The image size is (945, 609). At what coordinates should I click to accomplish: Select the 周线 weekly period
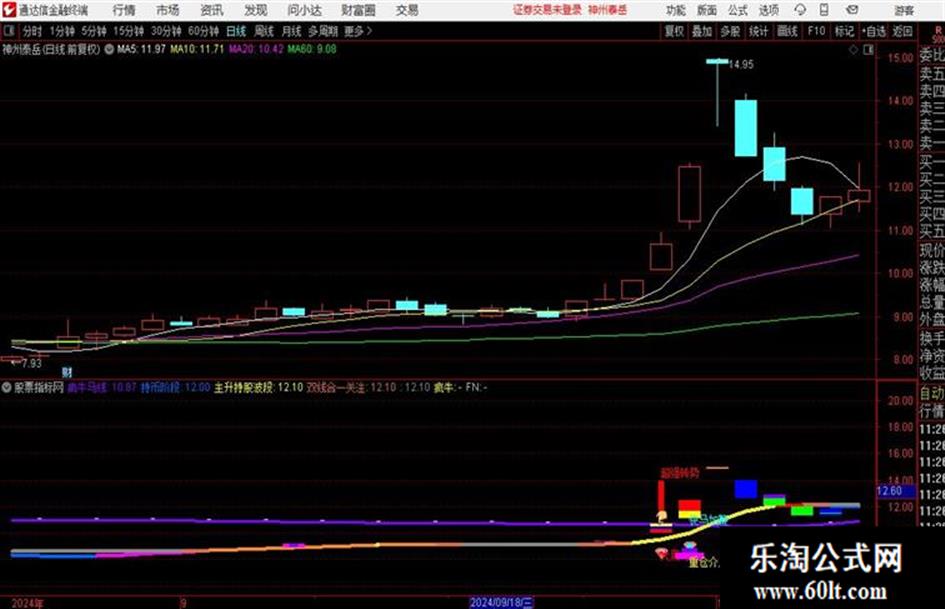point(264,31)
